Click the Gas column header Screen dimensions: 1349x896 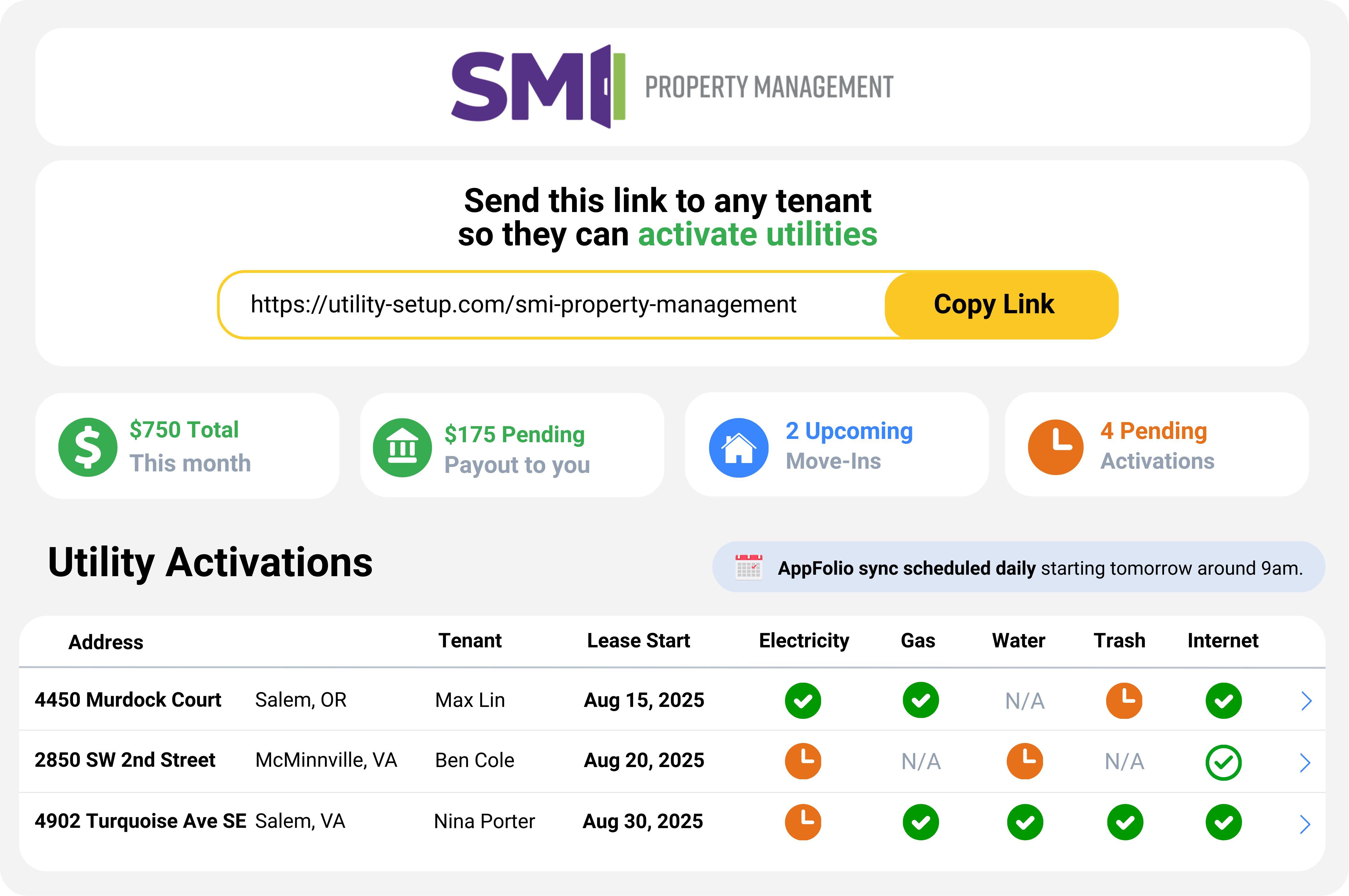pos(918,641)
